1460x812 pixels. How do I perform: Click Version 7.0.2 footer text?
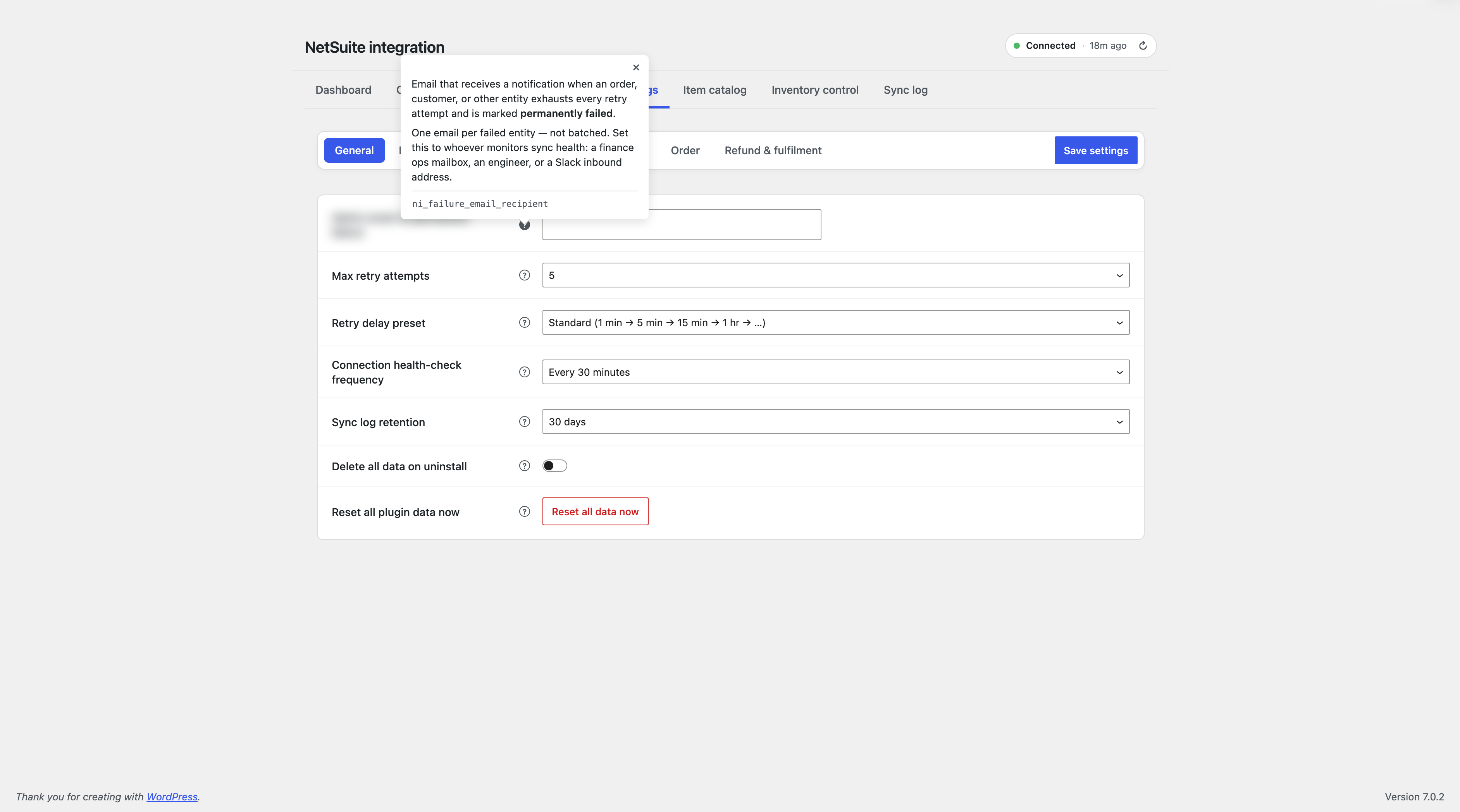click(1414, 797)
